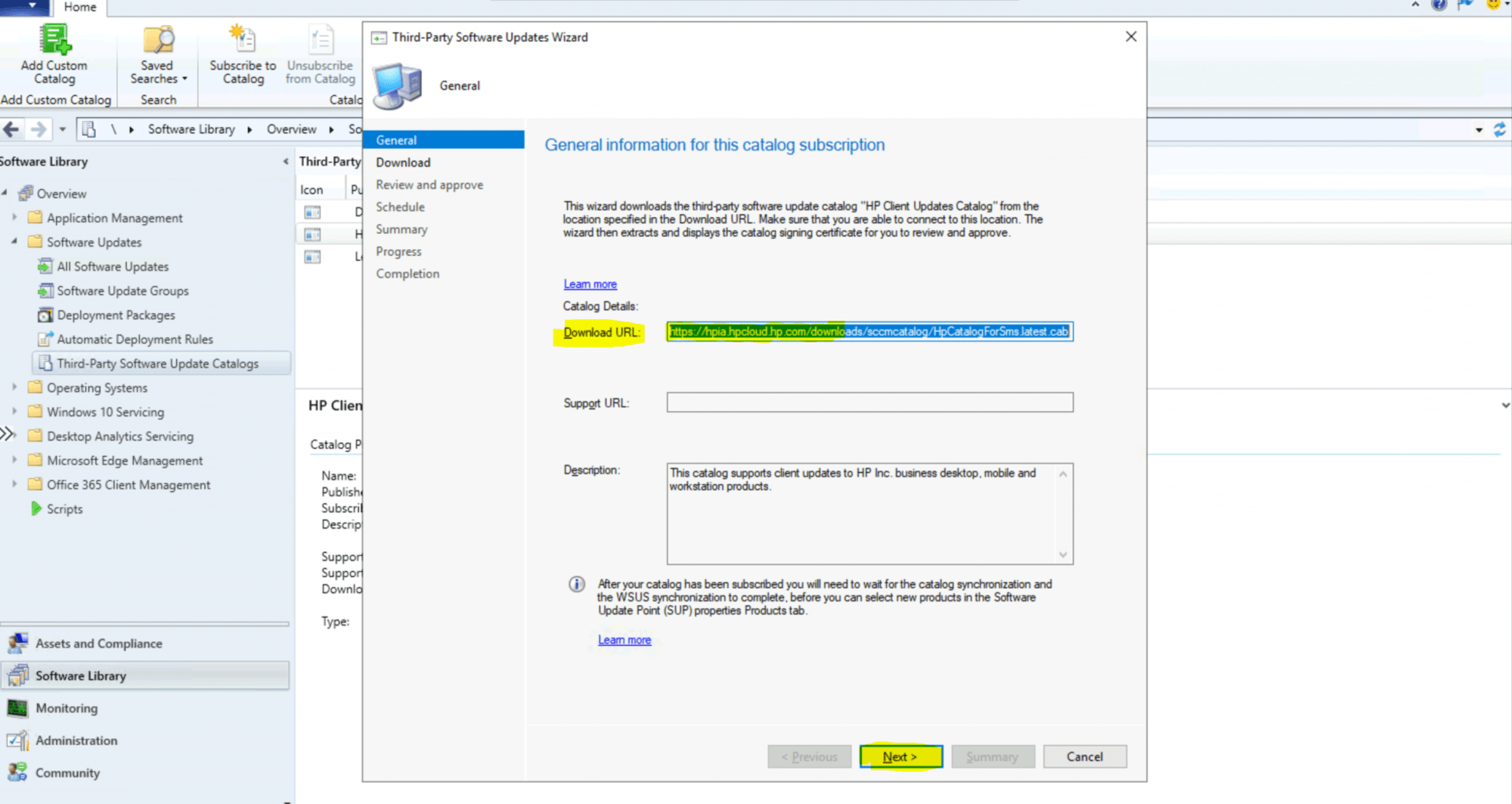Switch to Software Library workspace
Viewport: 1512px width, 804px height.
144,675
